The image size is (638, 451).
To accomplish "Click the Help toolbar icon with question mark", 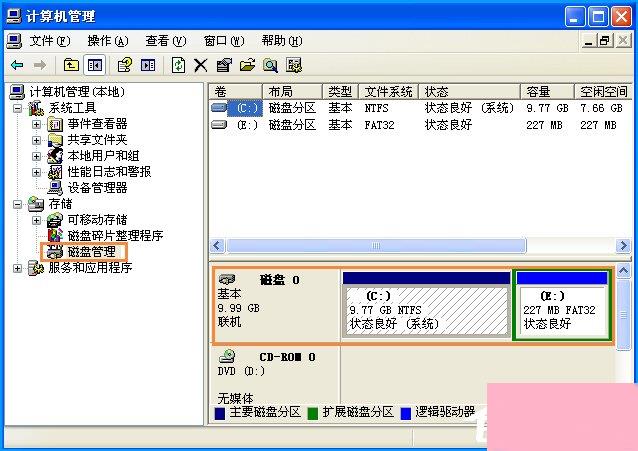I will [x=125, y=65].
